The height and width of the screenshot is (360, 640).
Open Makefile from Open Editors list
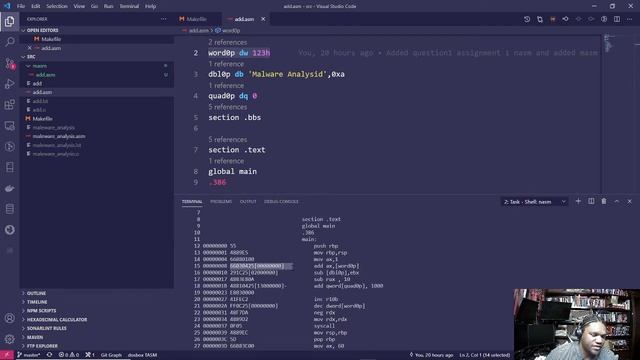coord(51,39)
